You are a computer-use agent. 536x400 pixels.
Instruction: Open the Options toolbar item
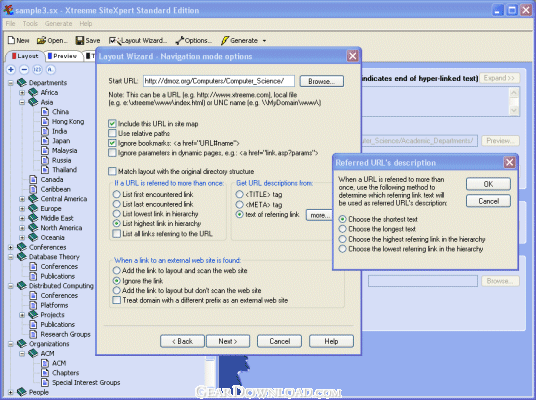tap(194, 40)
